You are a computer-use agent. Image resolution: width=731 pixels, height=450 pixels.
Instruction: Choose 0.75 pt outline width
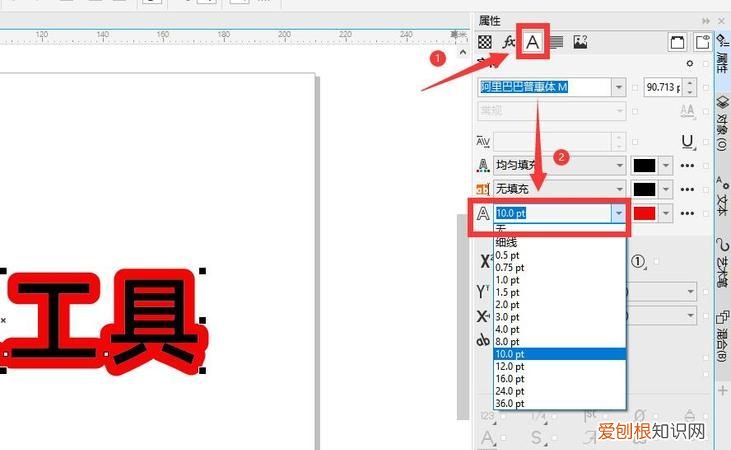pyautogui.click(x=559, y=268)
